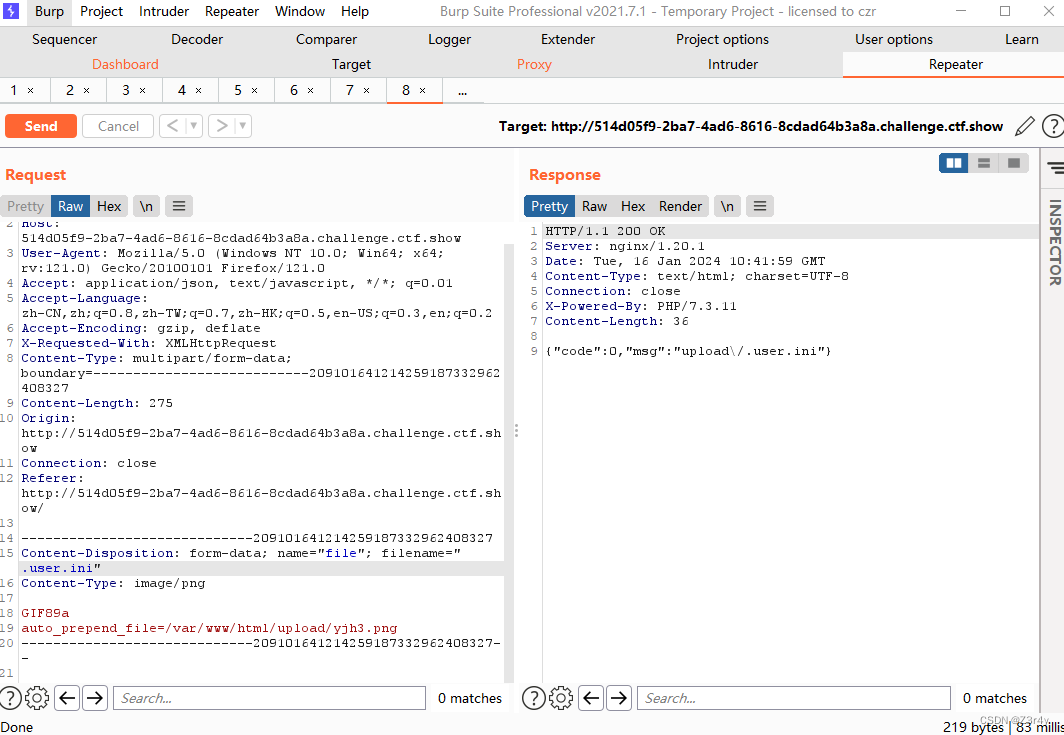The width and height of the screenshot is (1064, 735).
Task: Close Repeater tab 3 with its x
Action: (x=142, y=90)
